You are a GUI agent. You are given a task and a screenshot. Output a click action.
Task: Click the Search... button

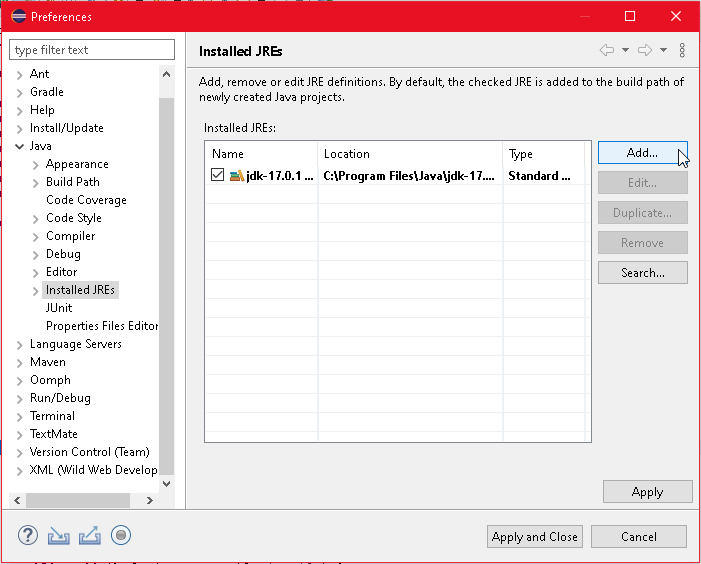[x=642, y=273]
